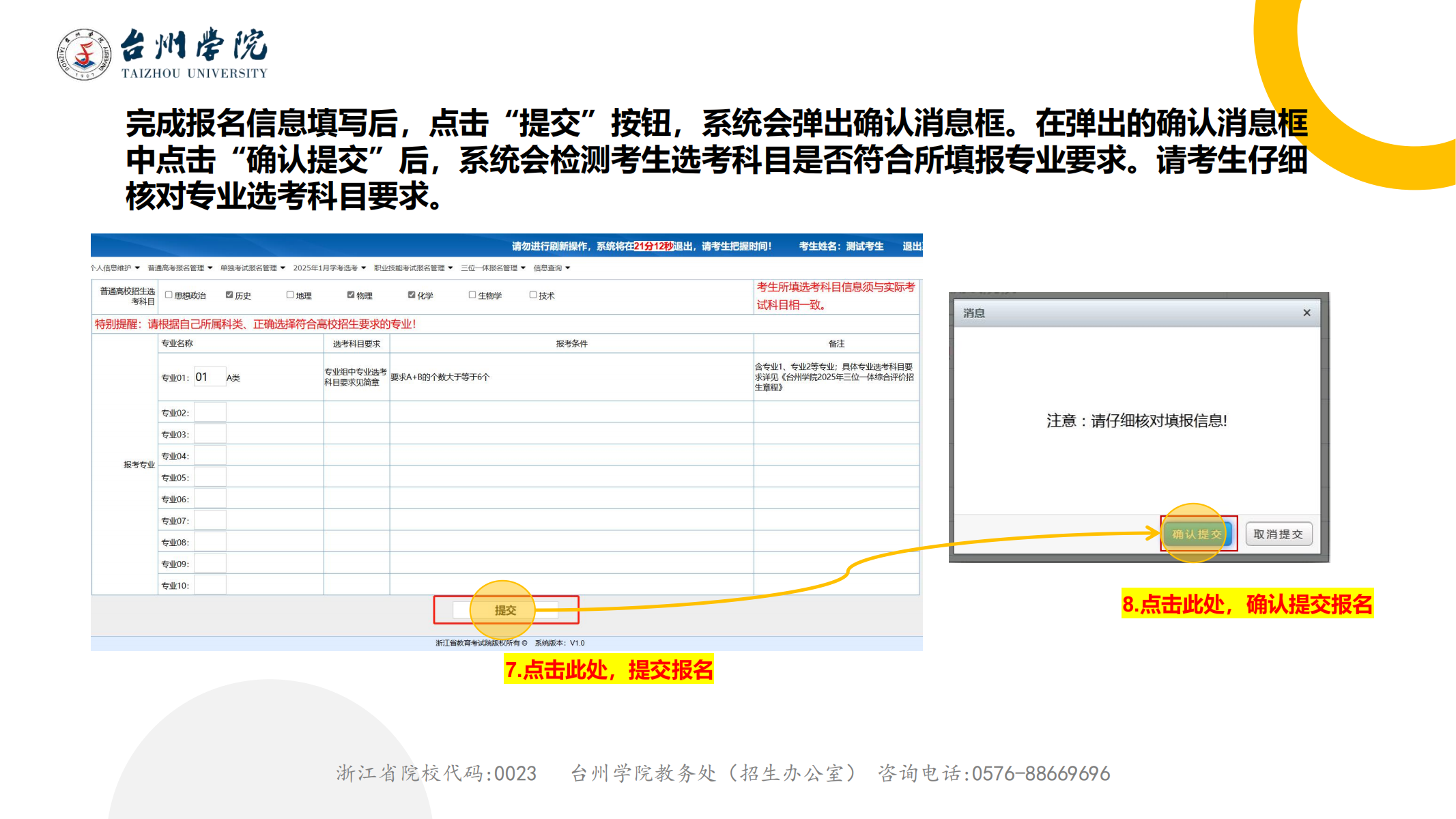The width and height of the screenshot is (1456, 819).
Task: Click 确认提交 in the message dialog
Action: (1197, 534)
